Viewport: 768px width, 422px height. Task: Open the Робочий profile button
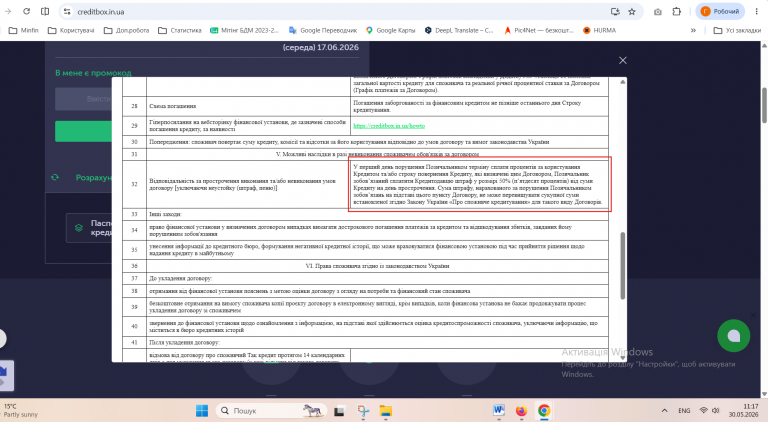(x=720, y=11)
